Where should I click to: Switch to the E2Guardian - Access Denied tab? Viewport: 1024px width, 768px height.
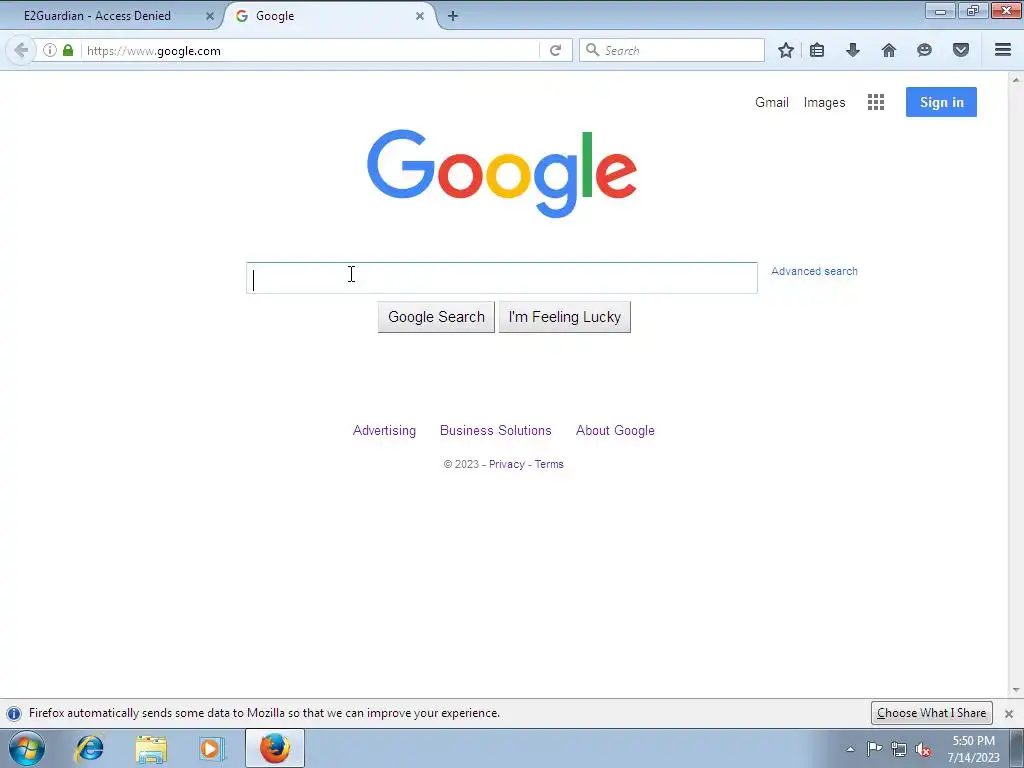coord(98,16)
